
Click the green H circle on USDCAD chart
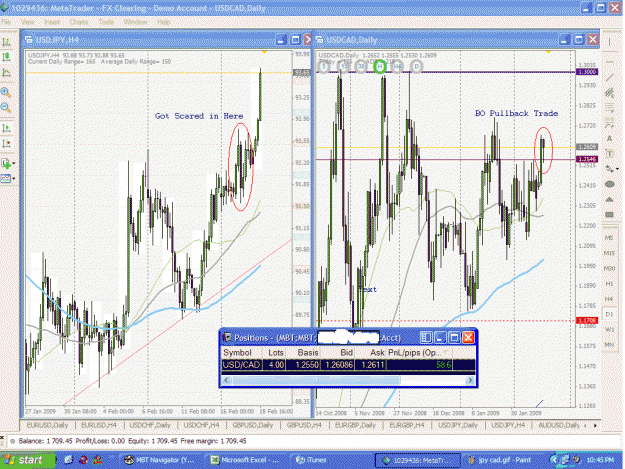380,66
